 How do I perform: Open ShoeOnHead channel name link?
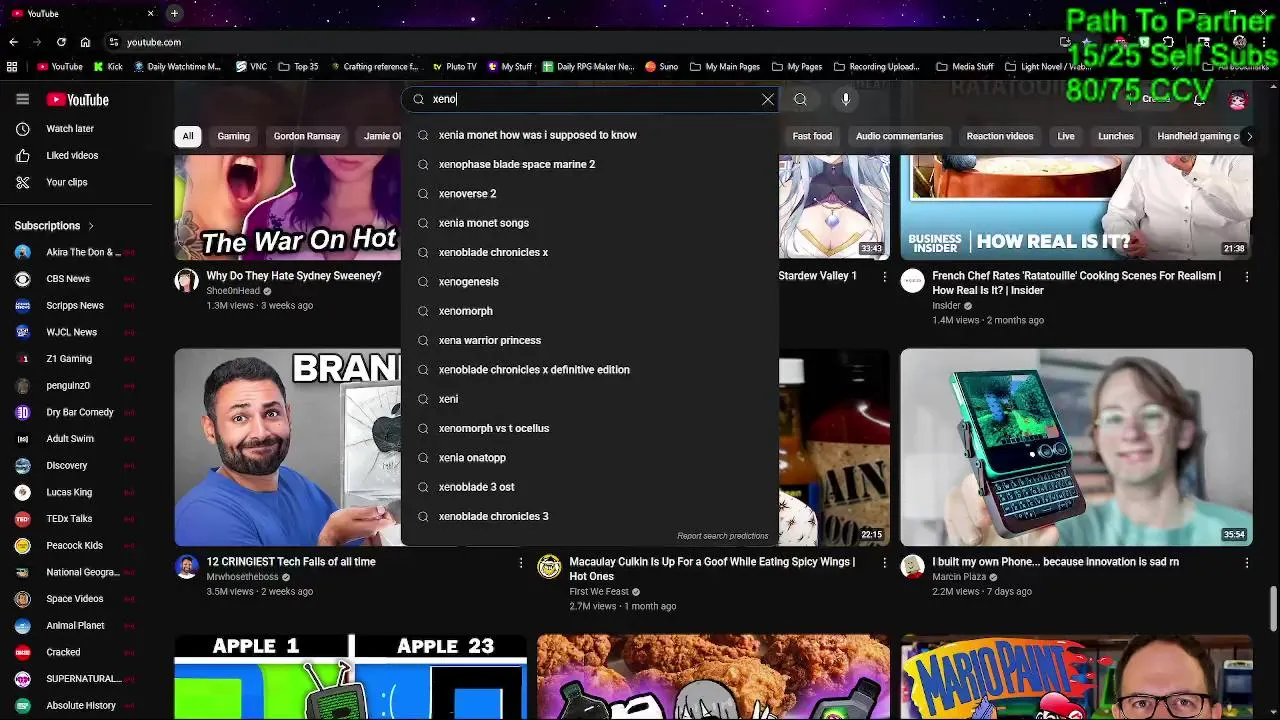(233, 291)
